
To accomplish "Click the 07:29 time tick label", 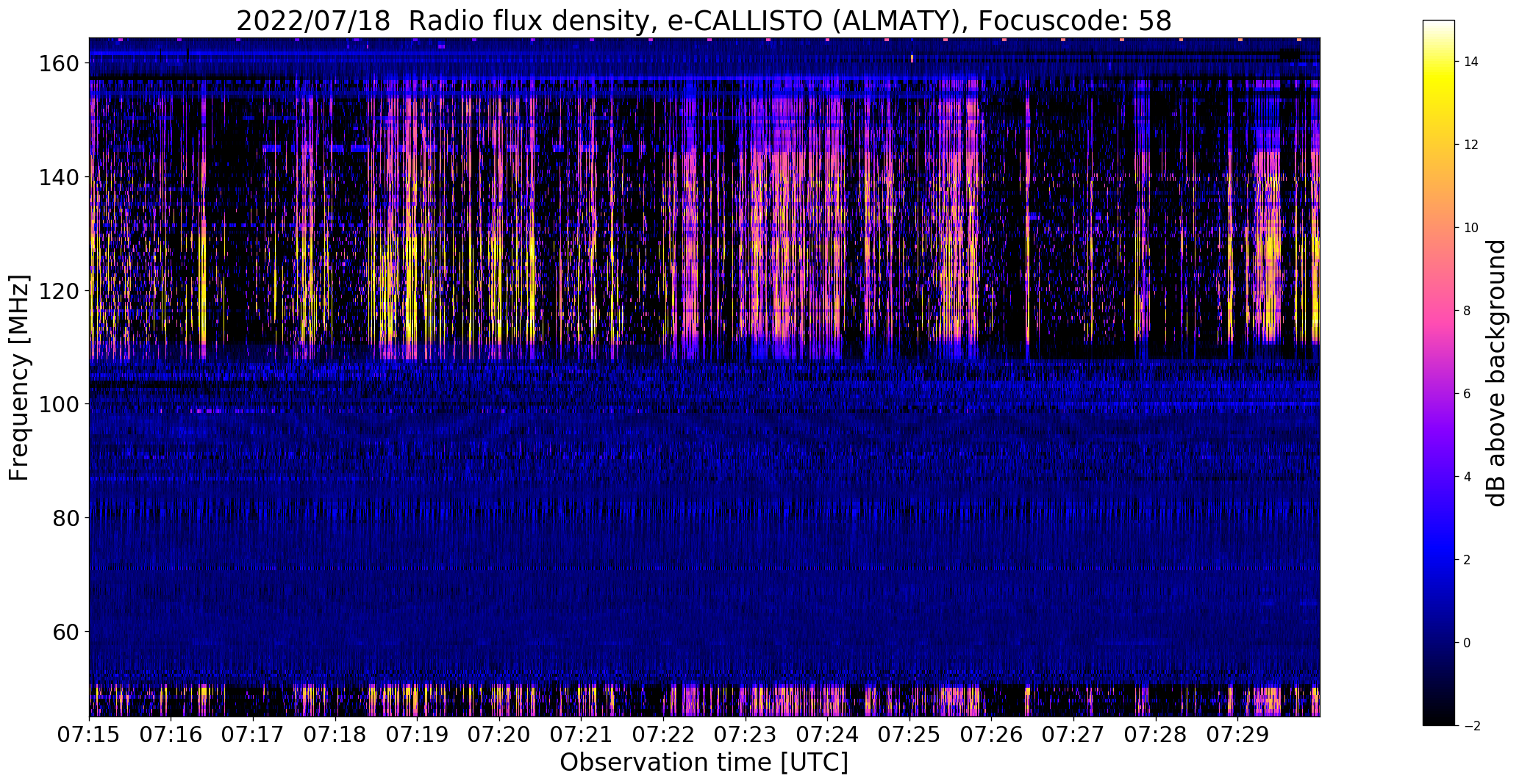I will point(1237,735).
